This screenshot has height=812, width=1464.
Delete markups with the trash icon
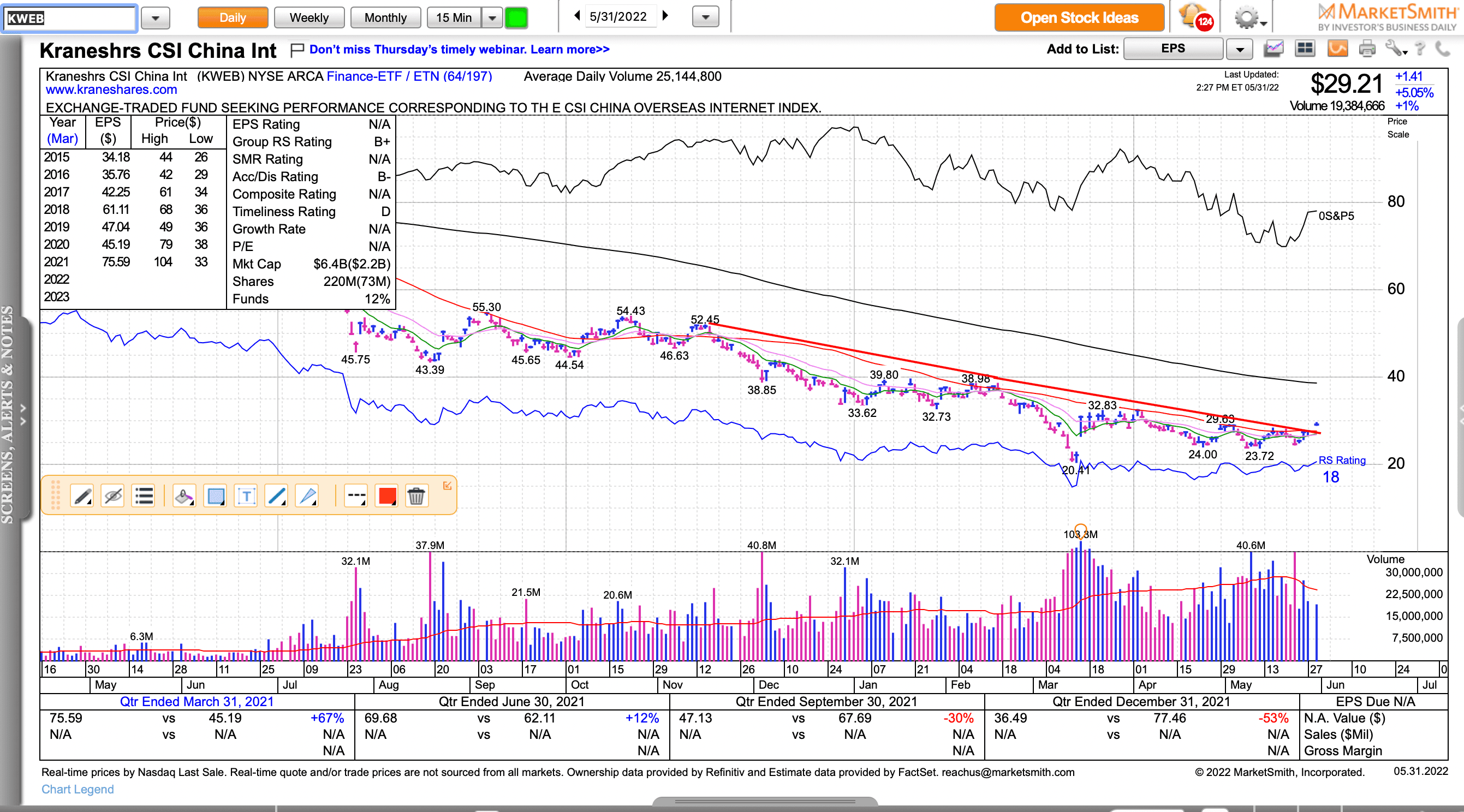tap(416, 496)
